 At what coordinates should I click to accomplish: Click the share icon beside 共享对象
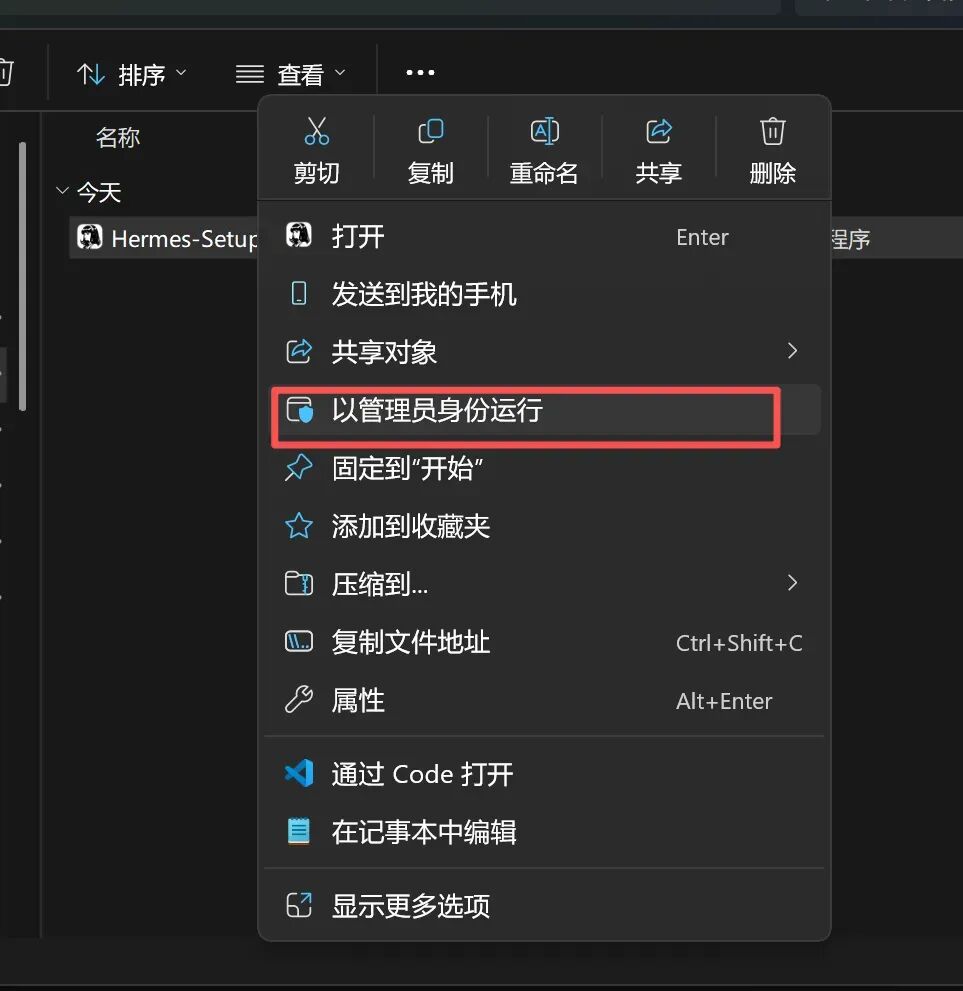click(299, 351)
